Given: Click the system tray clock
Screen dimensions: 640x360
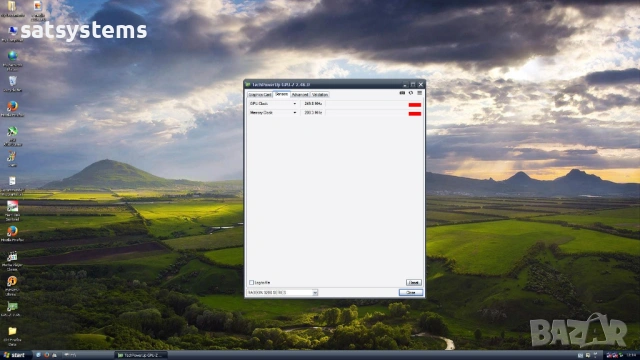Looking at the screenshot, I should 631,355.
